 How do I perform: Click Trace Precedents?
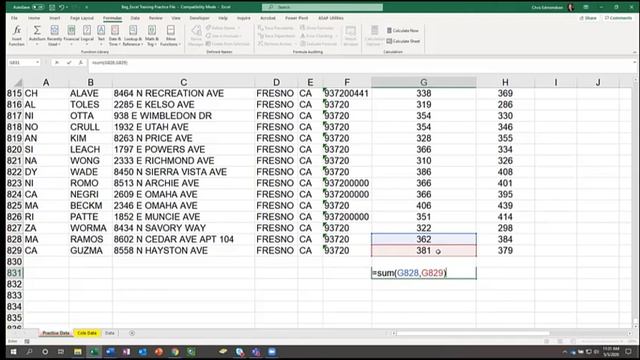[x=276, y=28]
